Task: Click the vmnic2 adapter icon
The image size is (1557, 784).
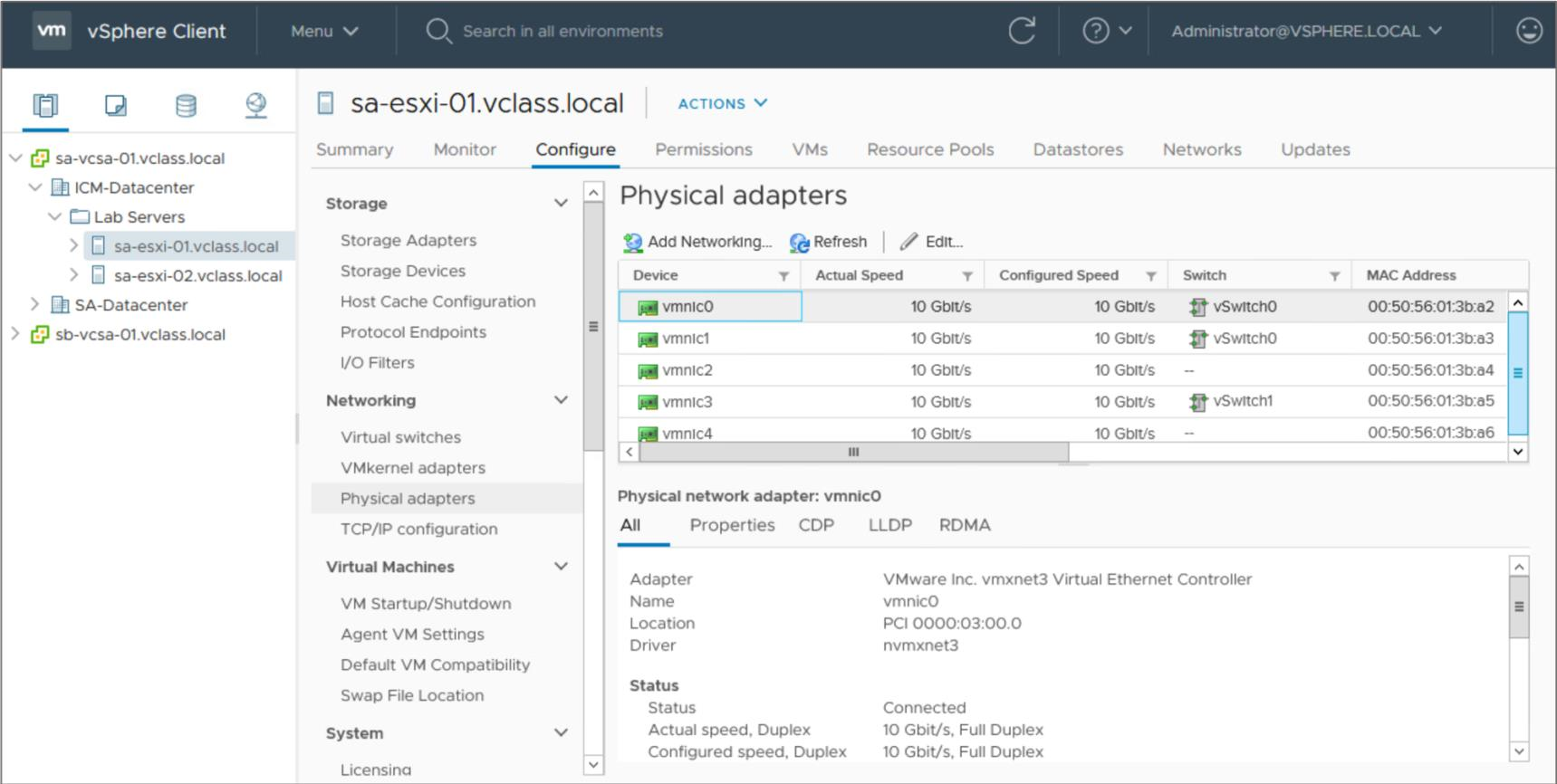Action: coord(648,371)
